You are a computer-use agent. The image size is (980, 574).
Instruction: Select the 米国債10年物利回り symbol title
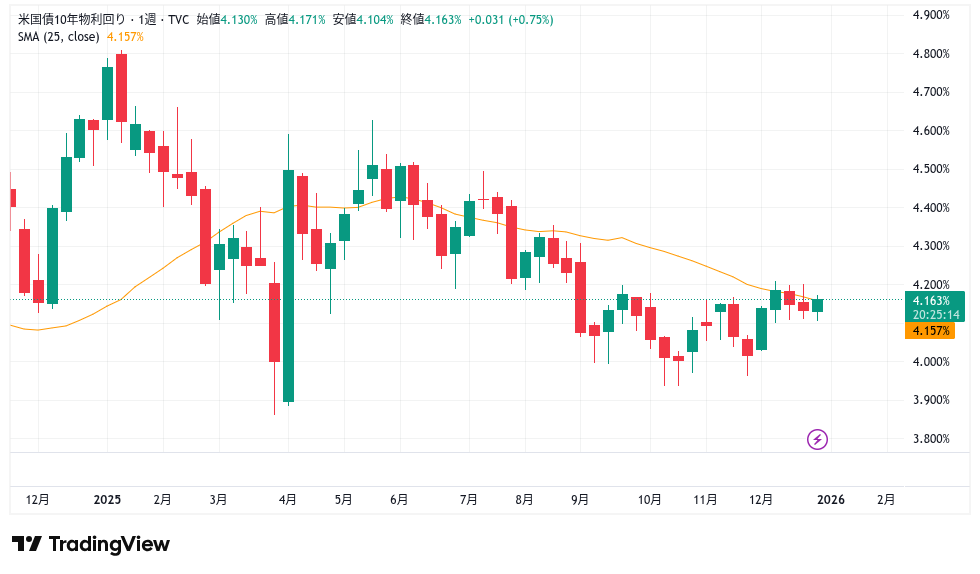coord(76,19)
